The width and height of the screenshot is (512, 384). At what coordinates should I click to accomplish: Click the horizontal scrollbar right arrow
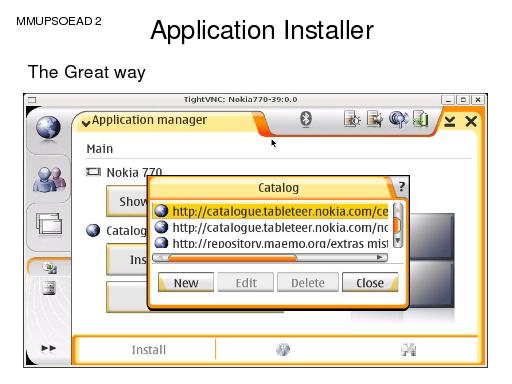click(x=380, y=257)
